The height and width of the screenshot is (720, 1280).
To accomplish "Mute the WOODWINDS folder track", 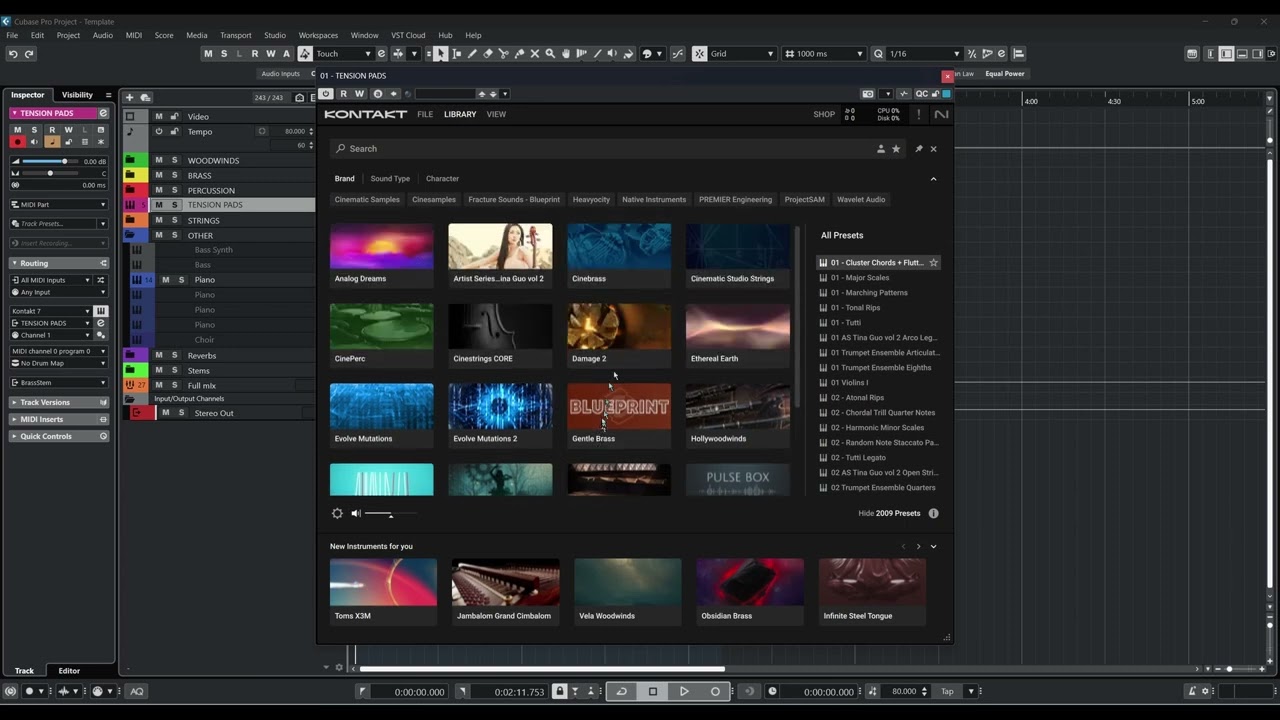I will [158, 160].
